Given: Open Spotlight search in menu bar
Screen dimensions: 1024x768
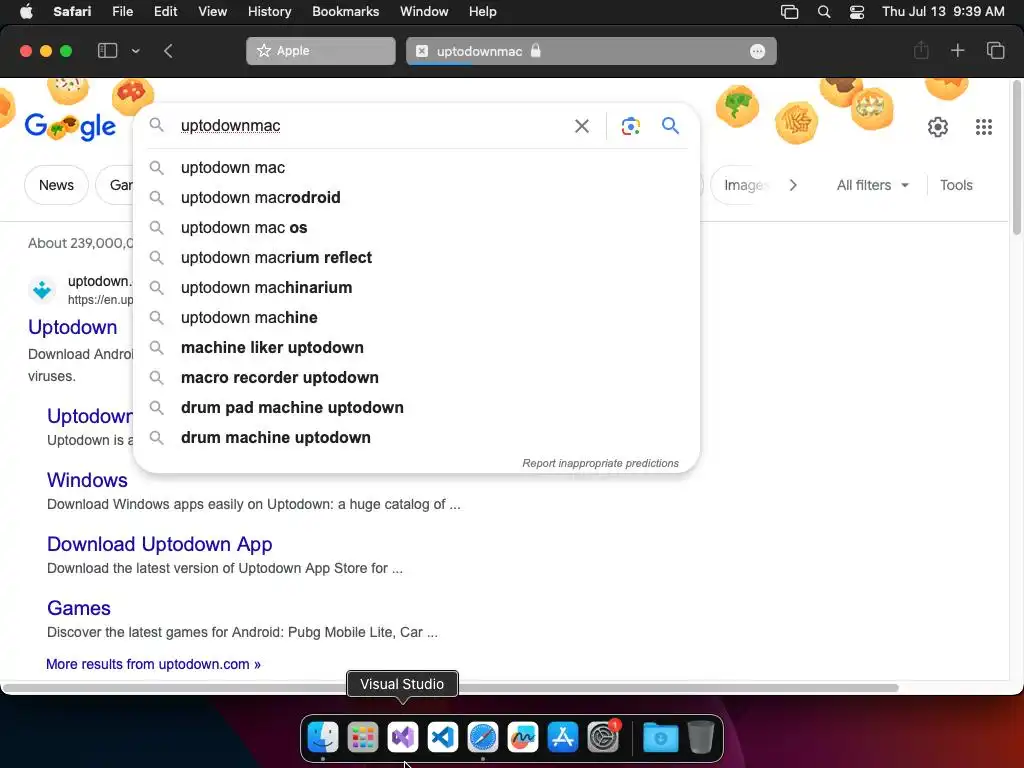Looking at the screenshot, I should 824,12.
